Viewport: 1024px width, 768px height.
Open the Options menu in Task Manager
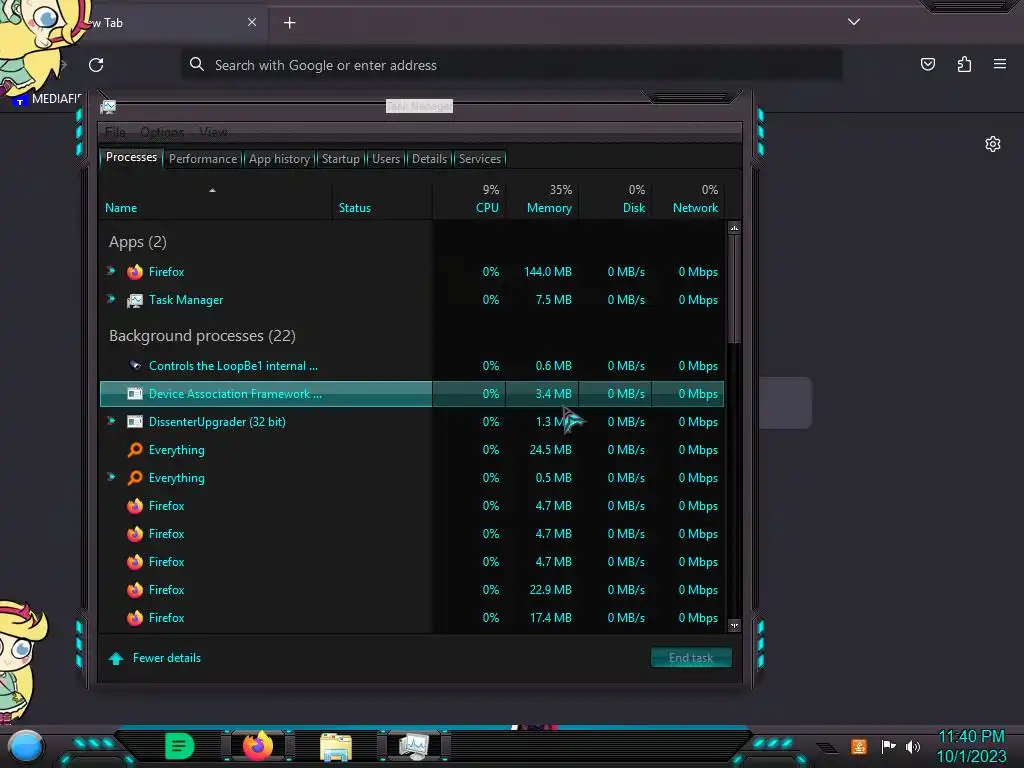coord(162,133)
